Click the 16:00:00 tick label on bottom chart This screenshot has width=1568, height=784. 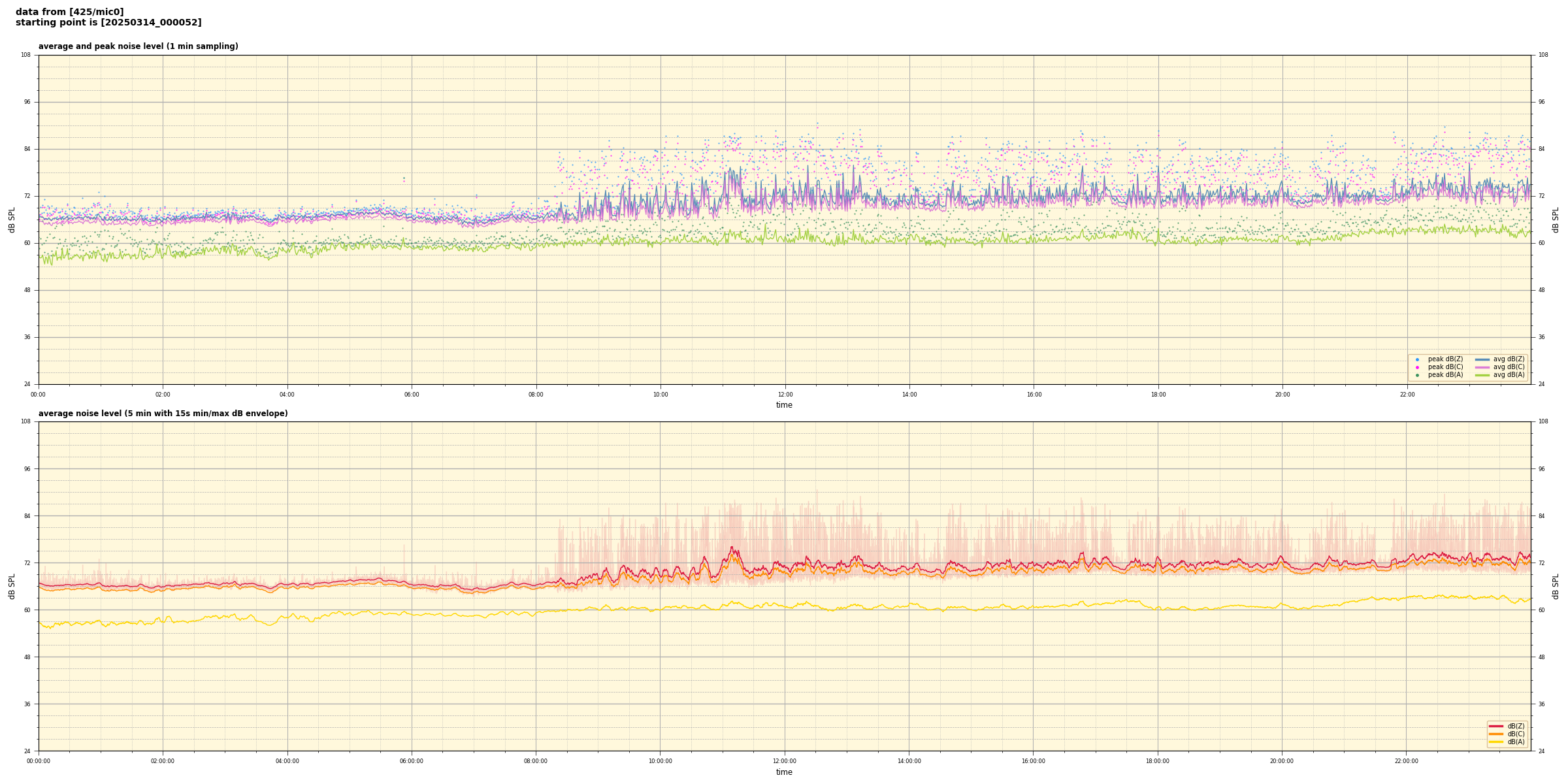coord(1033,761)
